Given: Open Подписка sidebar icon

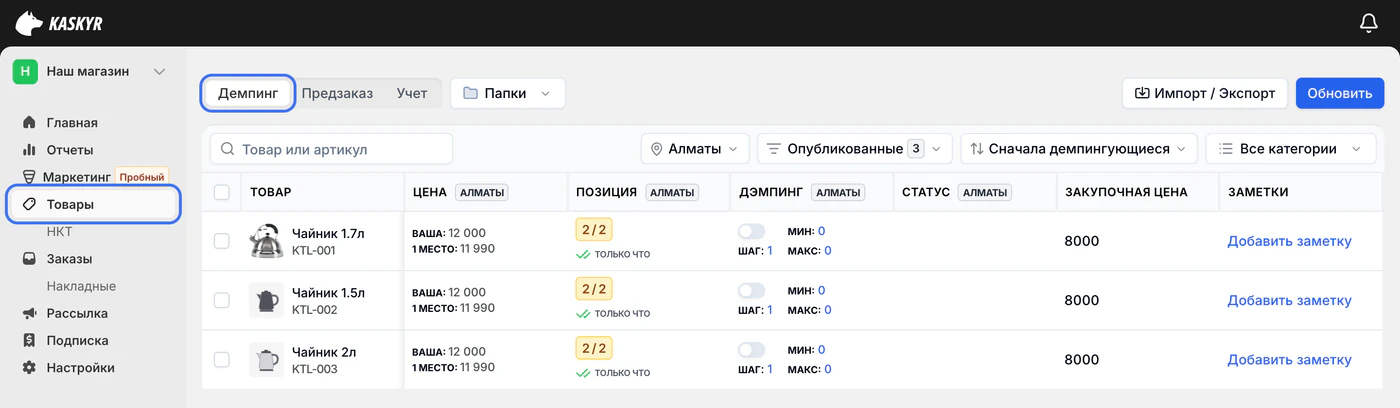Looking at the screenshot, I should tap(29, 340).
